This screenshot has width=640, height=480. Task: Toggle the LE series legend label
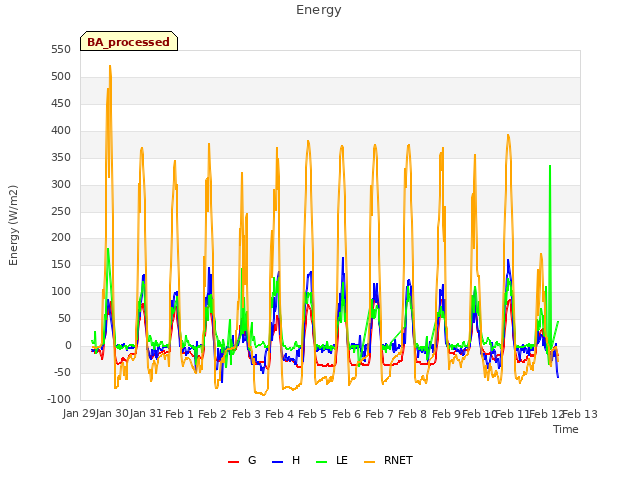[x=342, y=460]
